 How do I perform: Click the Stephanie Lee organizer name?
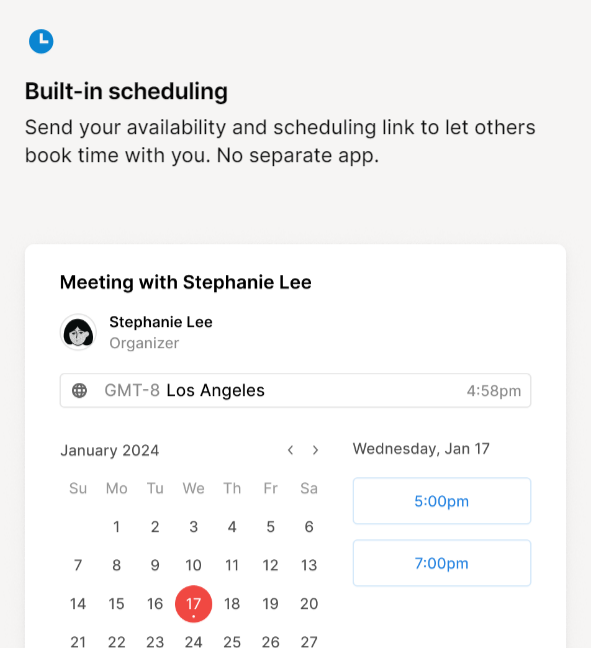pos(161,322)
